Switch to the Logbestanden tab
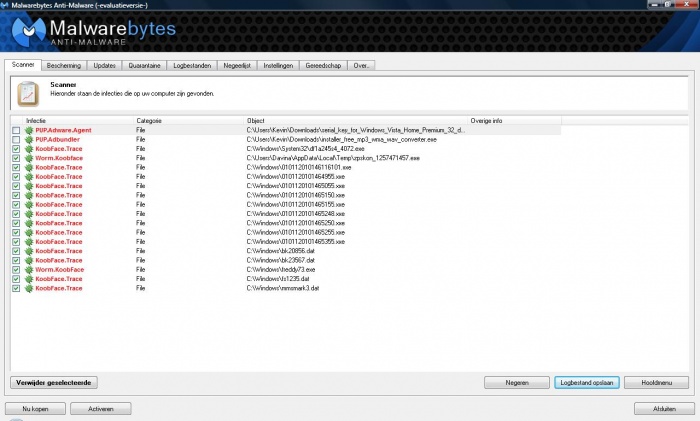The width and height of the screenshot is (700, 421). tap(192, 66)
